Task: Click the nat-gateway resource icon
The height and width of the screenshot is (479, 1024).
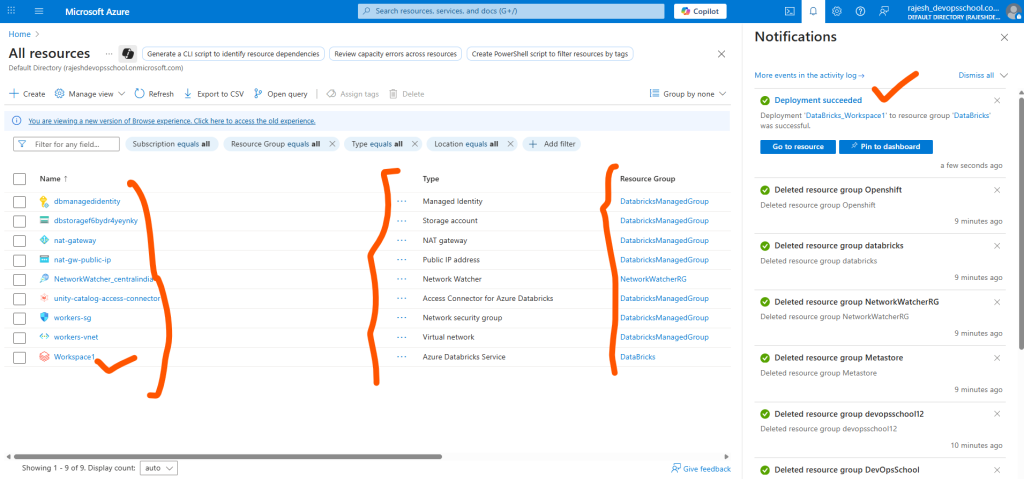Action: [44, 240]
